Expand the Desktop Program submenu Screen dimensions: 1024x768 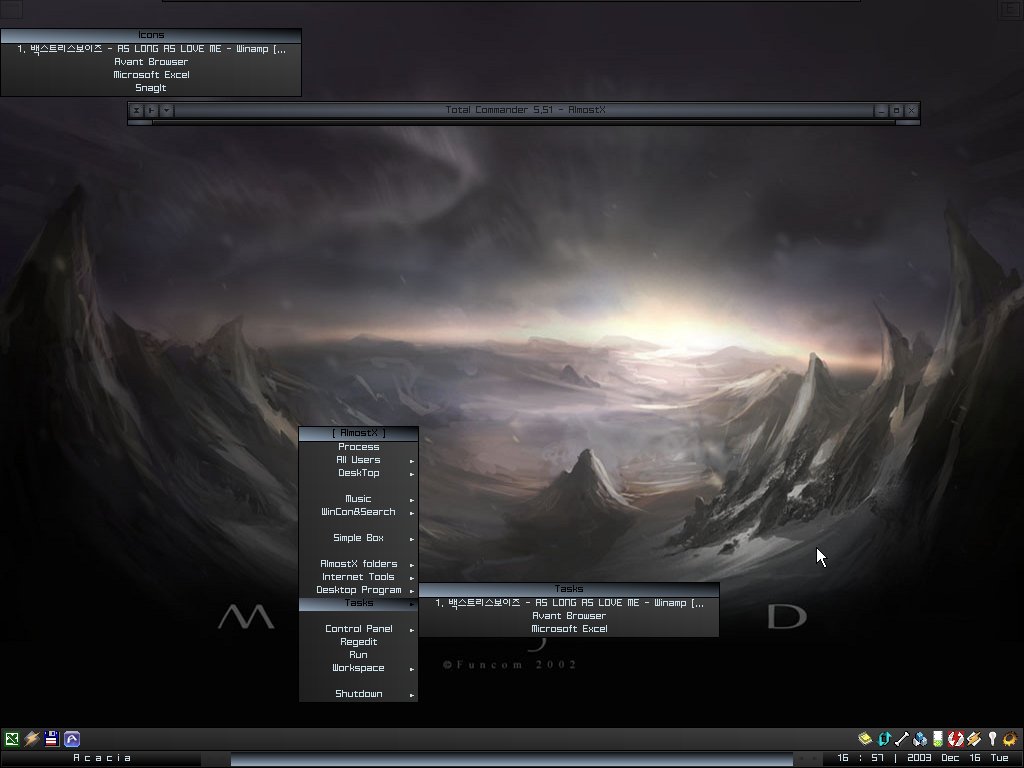pyautogui.click(x=359, y=590)
